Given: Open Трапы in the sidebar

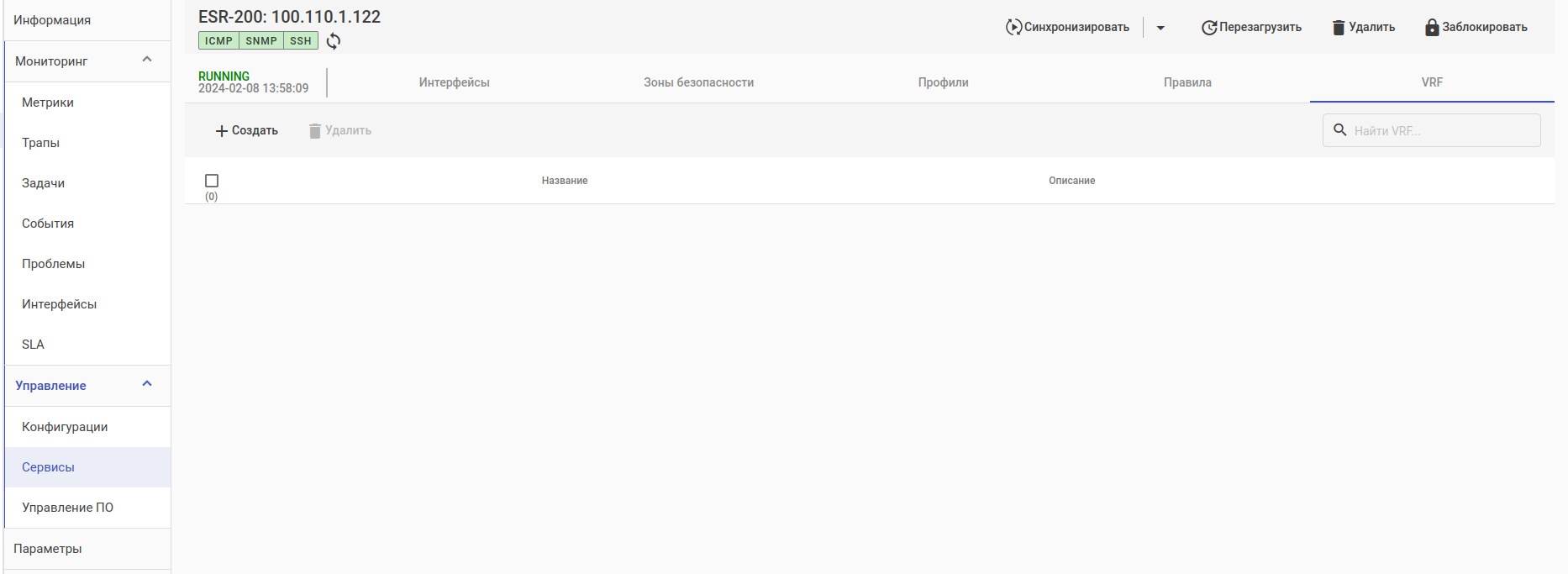Looking at the screenshot, I should (x=87, y=143).
